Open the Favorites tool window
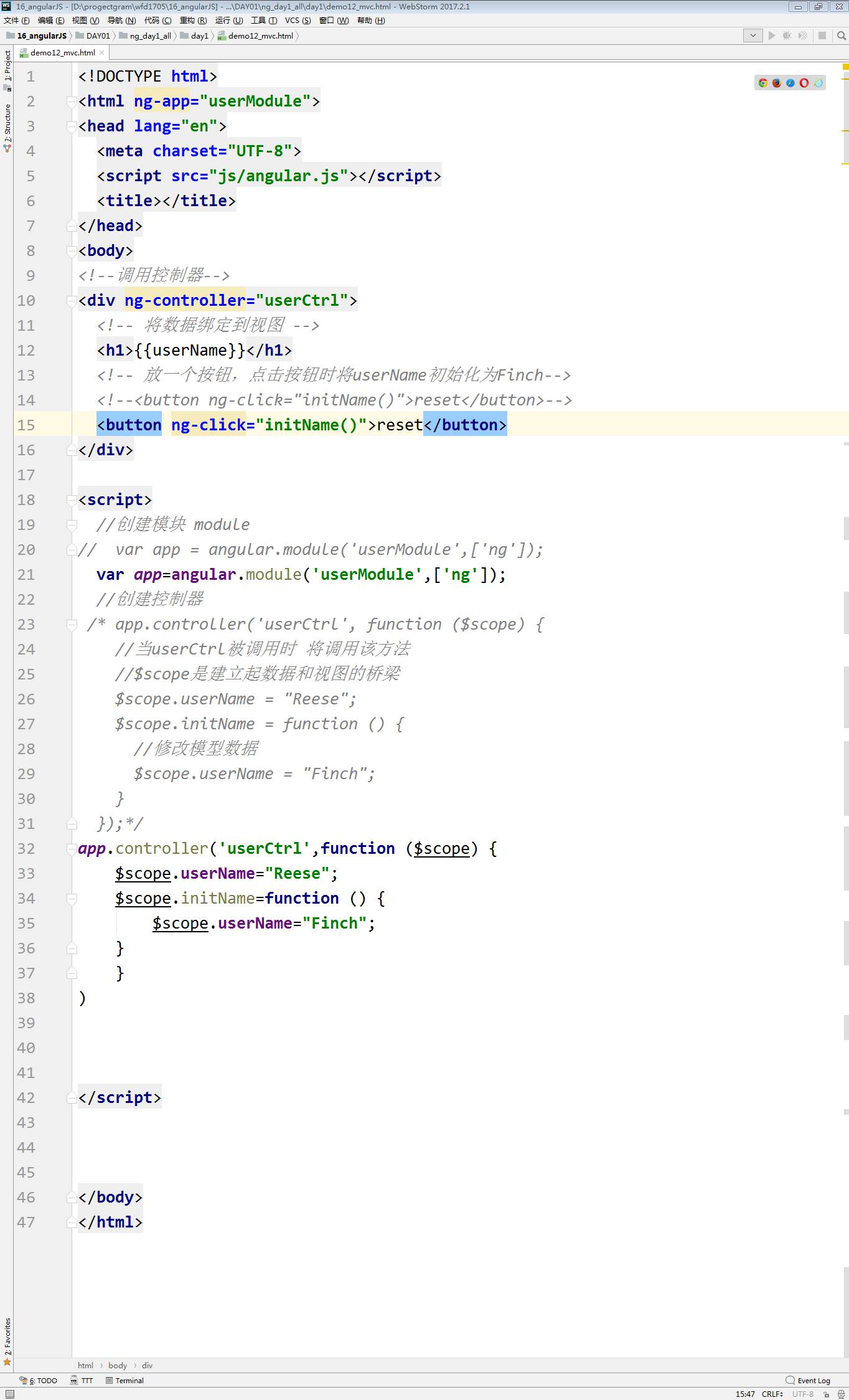 (7, 1341)
